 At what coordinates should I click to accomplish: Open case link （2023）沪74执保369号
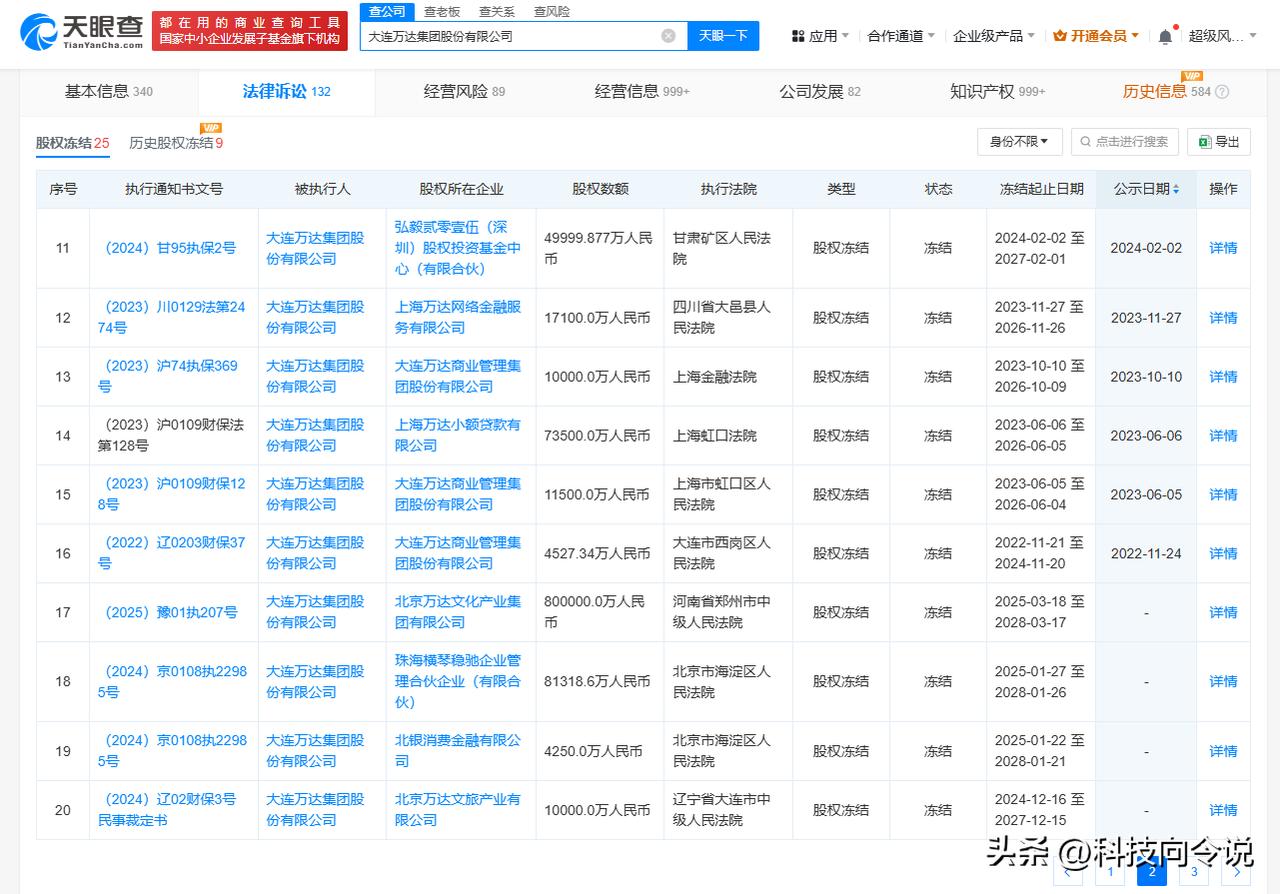coord(168,376)
